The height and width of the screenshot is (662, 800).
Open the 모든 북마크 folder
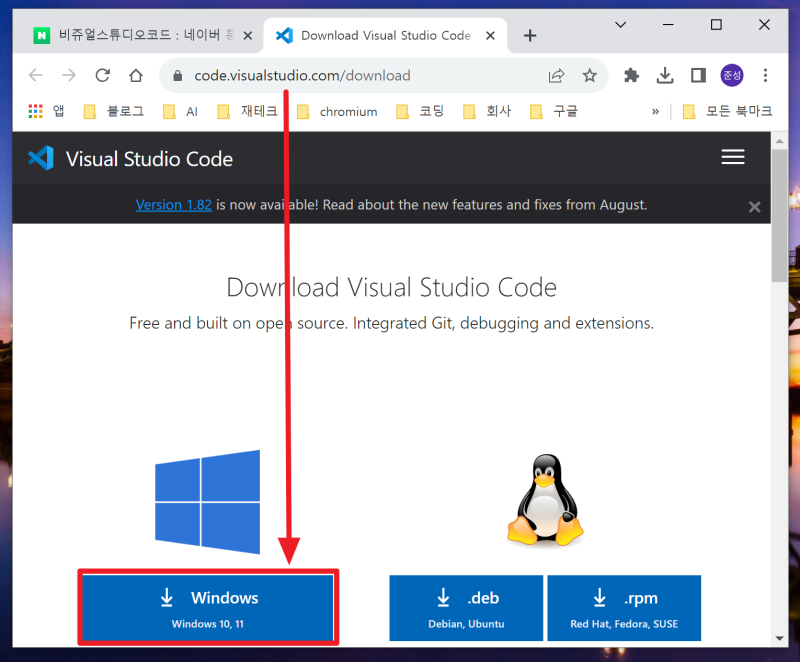pyautogui.click(x=728, y=111)
